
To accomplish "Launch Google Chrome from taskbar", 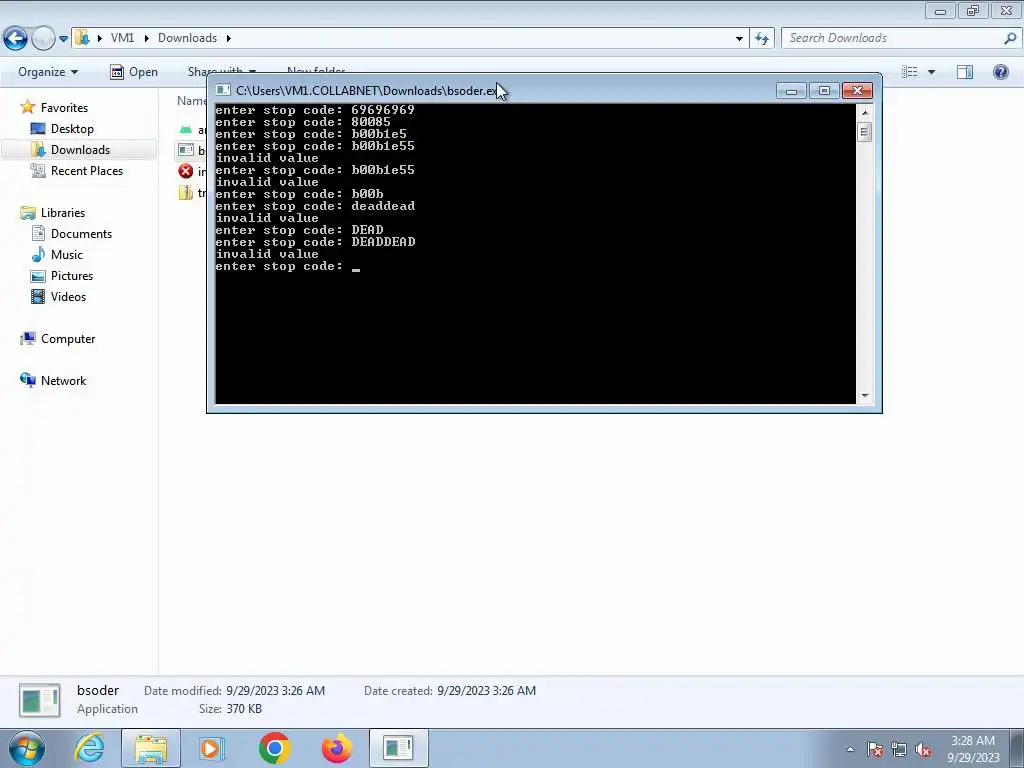I will coord(274,748).
